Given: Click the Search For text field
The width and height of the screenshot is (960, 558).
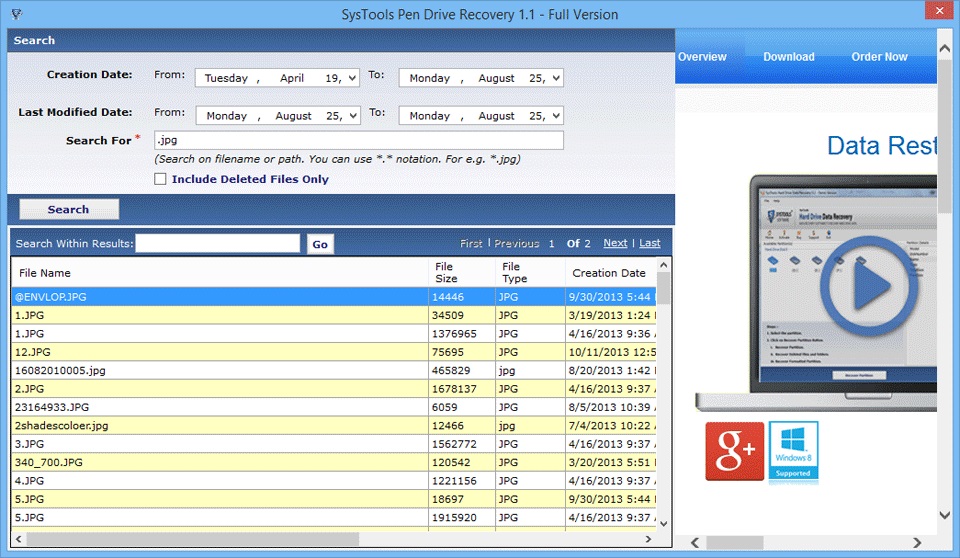Looking at the screenshot, I should tap(358, 141).
